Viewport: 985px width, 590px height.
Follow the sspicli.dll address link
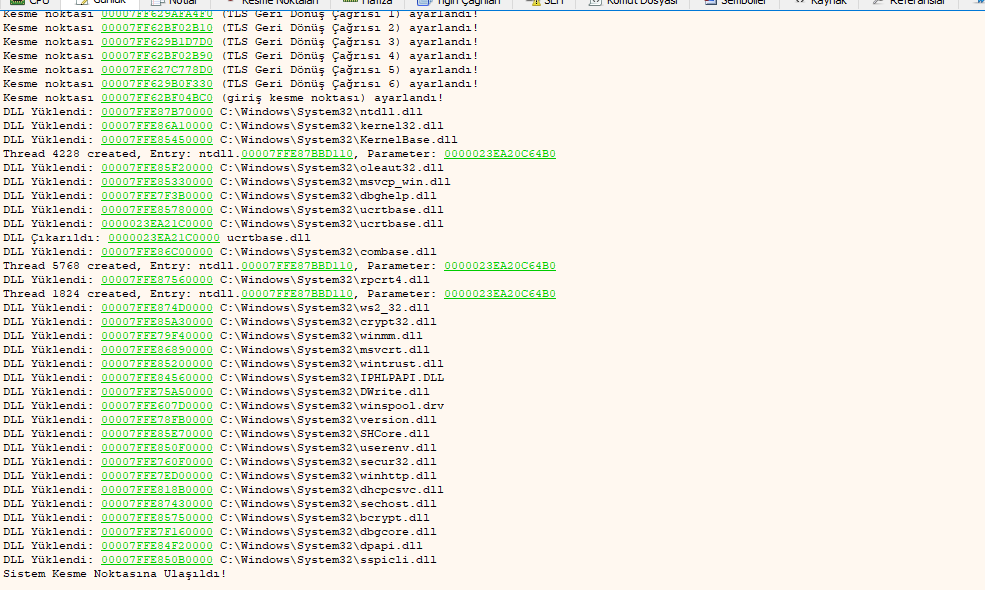pos(157,560)
